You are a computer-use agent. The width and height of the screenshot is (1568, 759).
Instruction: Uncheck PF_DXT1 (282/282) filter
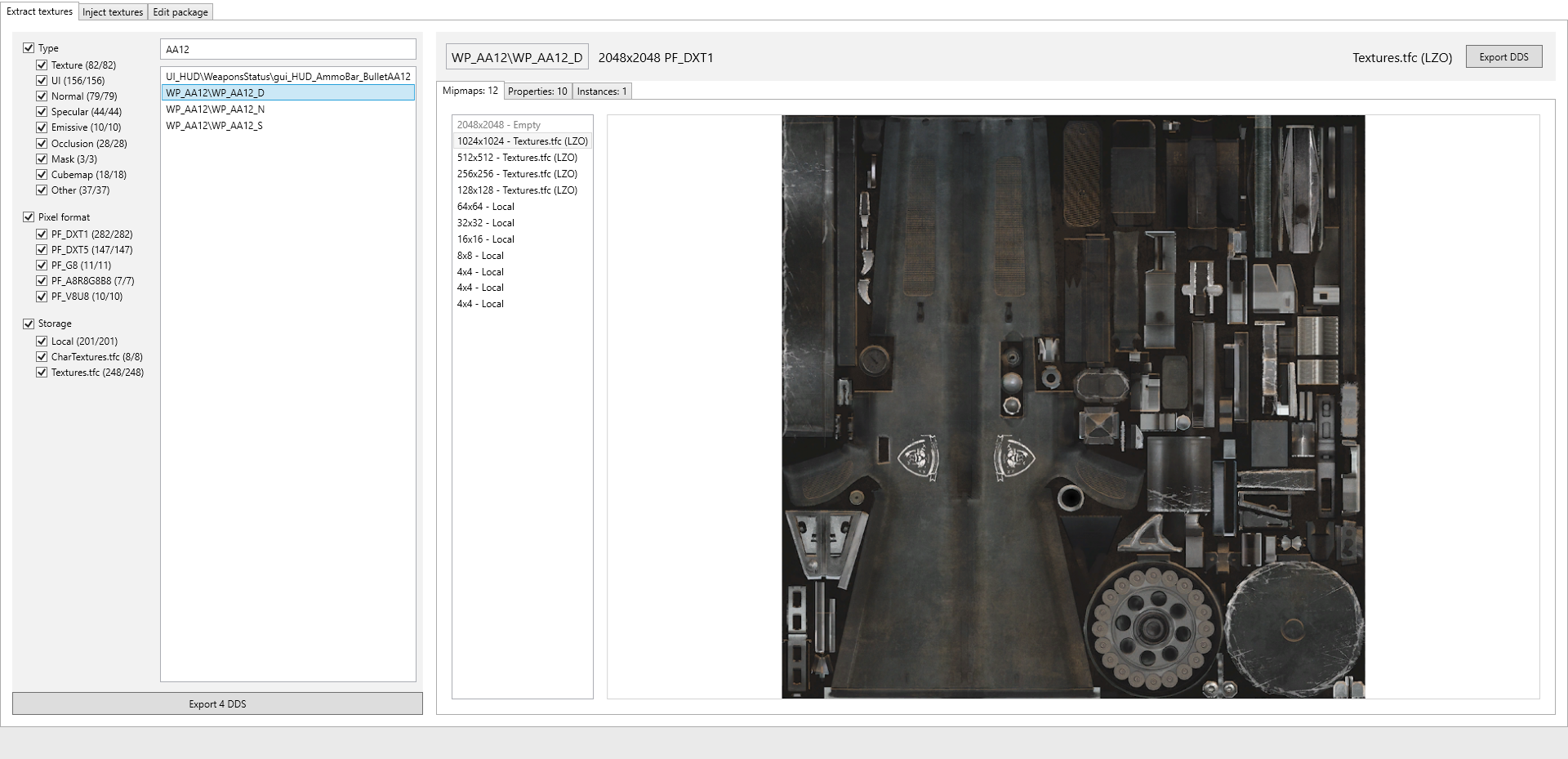[x=42, y=234]
